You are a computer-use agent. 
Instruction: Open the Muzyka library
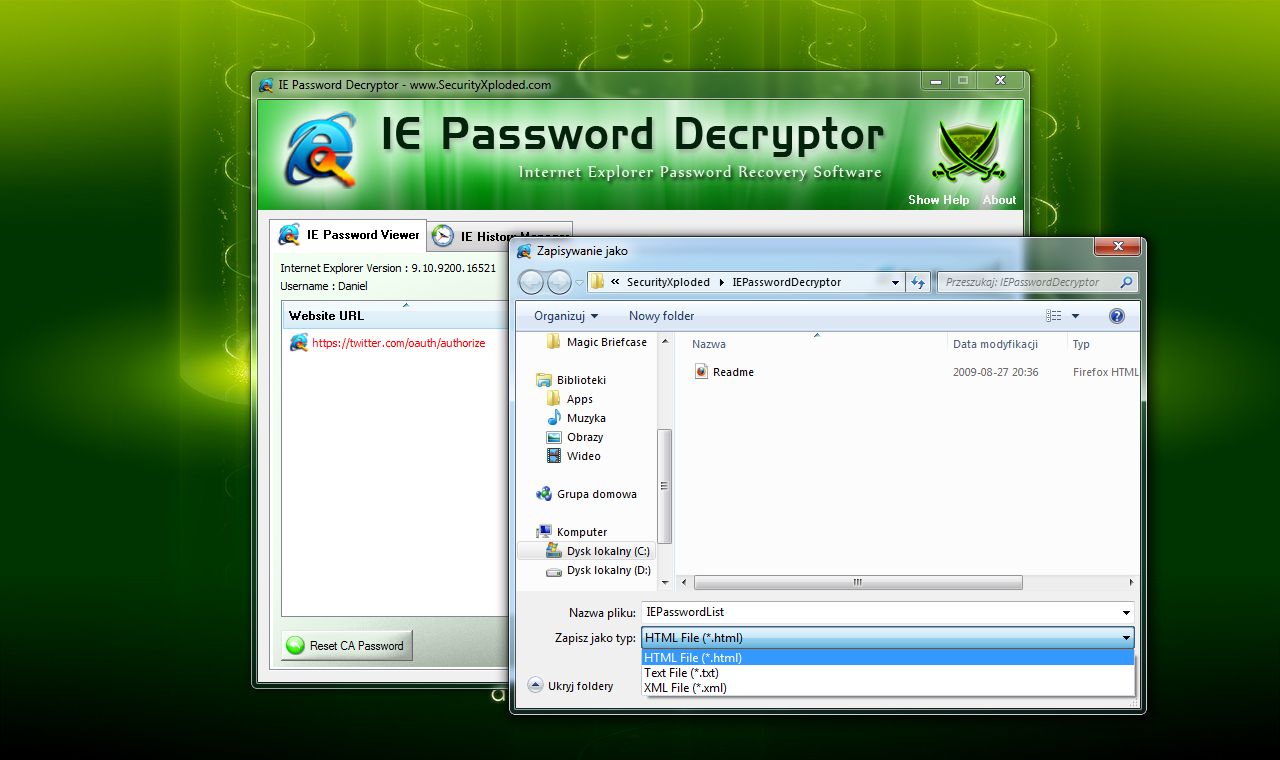[x=576, y=418]
